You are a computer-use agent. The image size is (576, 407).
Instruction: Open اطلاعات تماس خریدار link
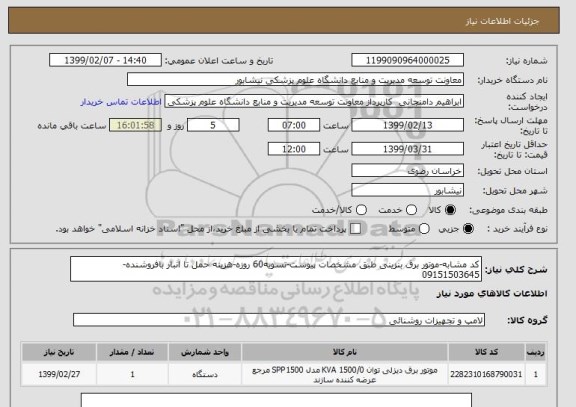click(x=121, y=102)
